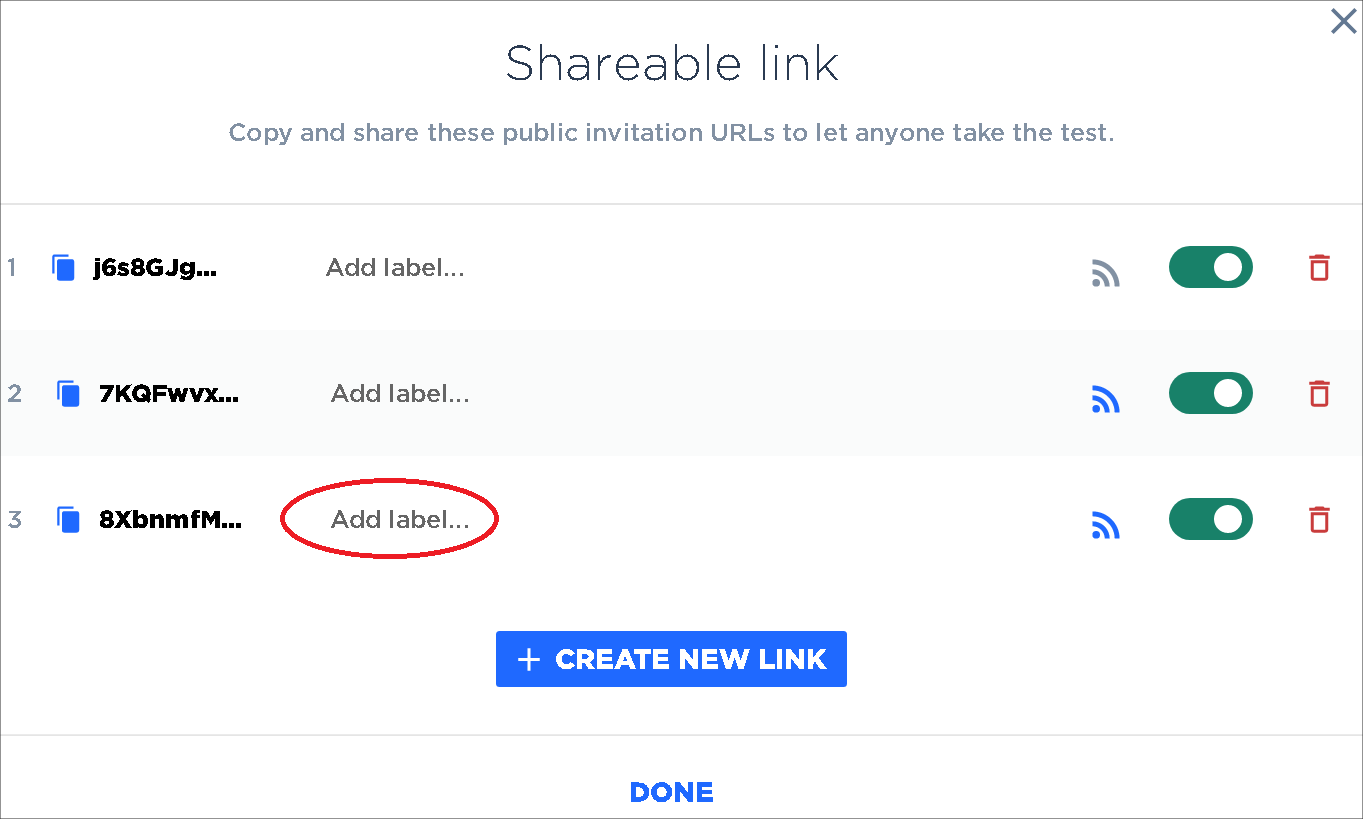Click the gray feed icon on row 1

(1105, 274)
